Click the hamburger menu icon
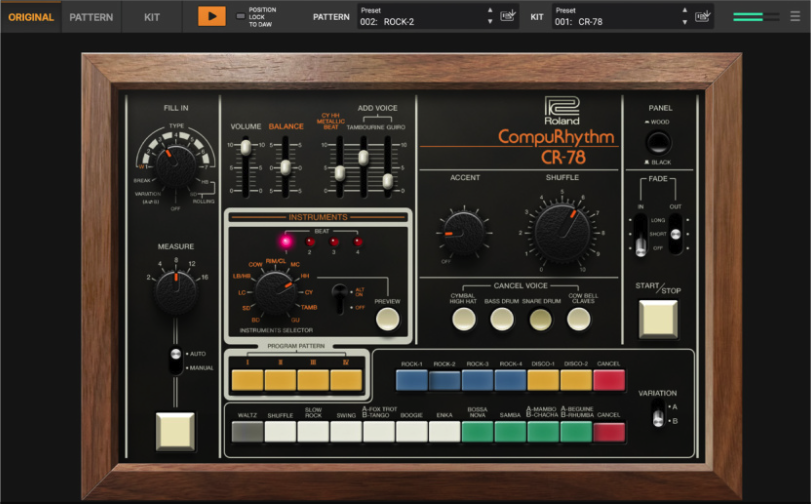 [796, 16]
